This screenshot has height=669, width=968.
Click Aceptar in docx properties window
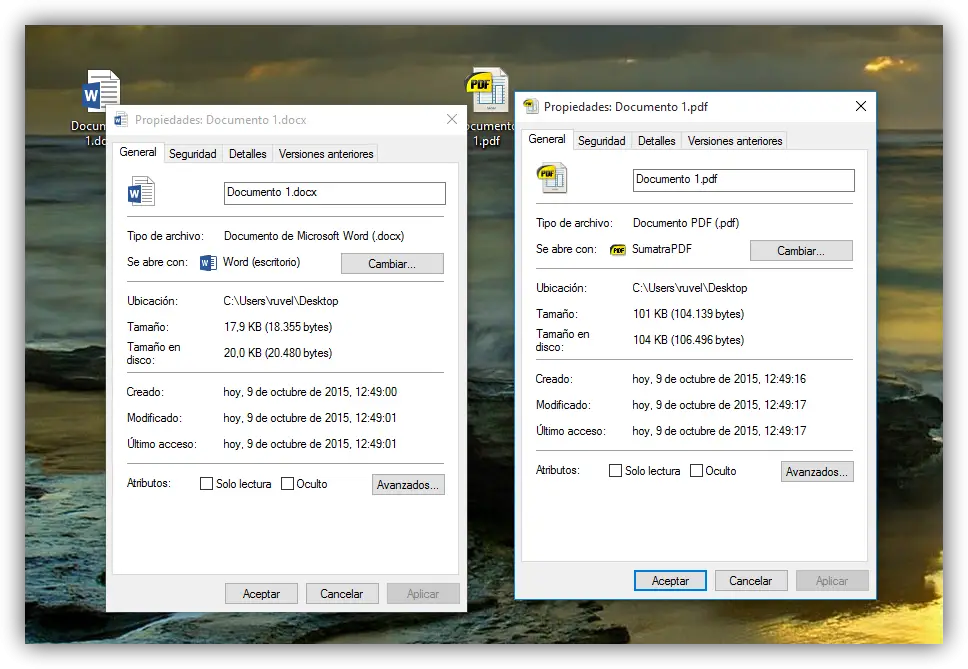[x=261, y=594]
